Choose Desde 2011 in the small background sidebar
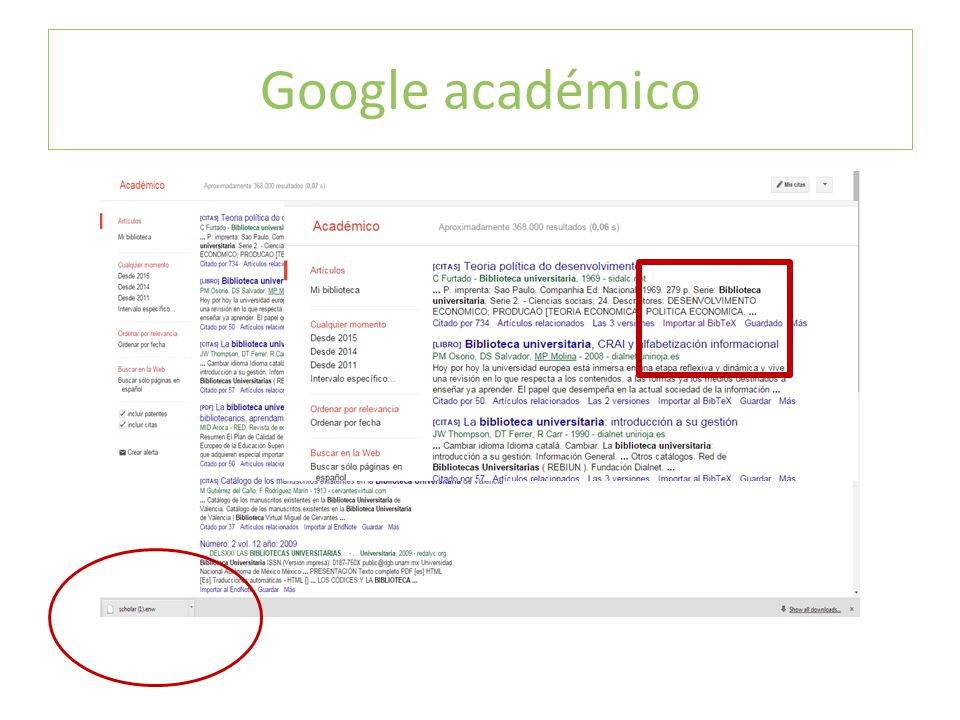Image resolution: width=960 pixels, height=720 pixels. pos(133,298)
